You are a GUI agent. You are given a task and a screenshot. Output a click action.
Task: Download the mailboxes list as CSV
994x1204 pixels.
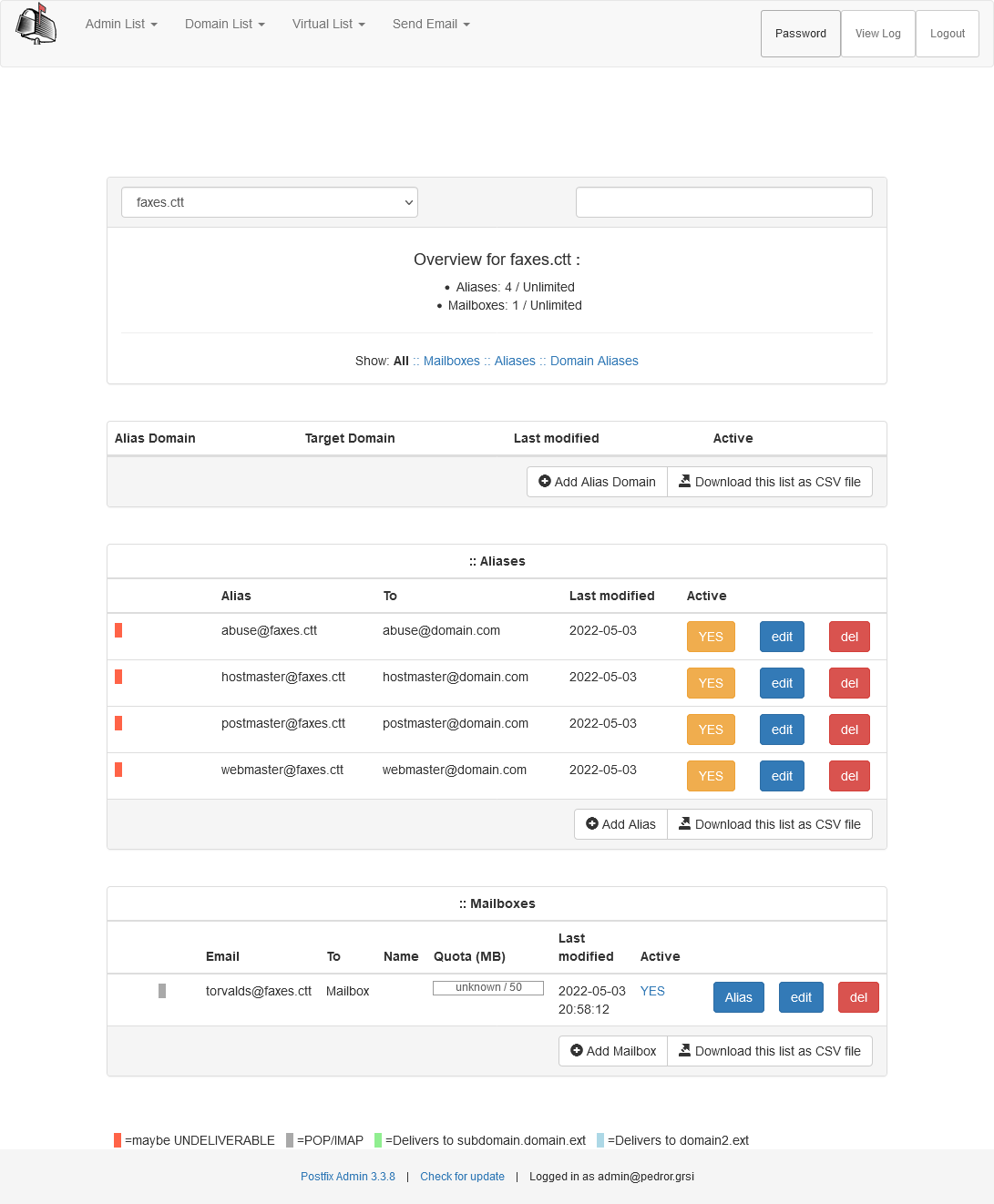point(770,1051)
